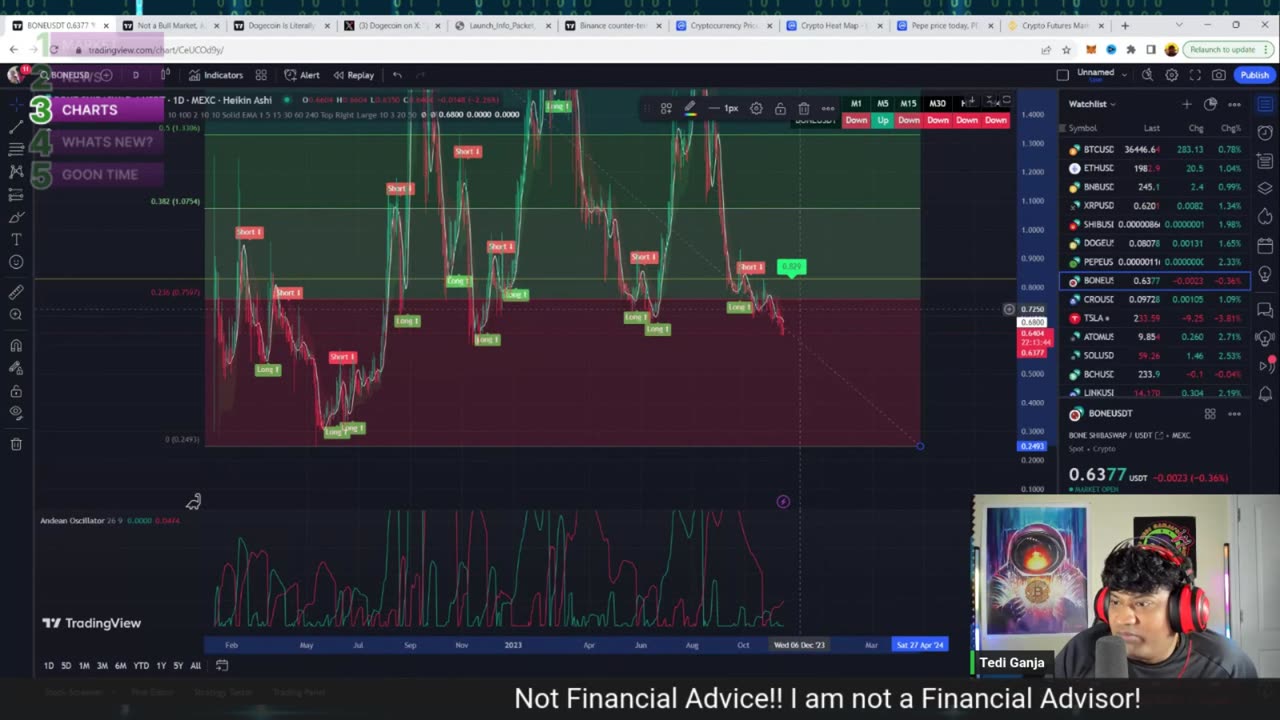Toggle magnet mode
Screen dimensions: 1280x720
pyautogui.click(x=16, y=346)
